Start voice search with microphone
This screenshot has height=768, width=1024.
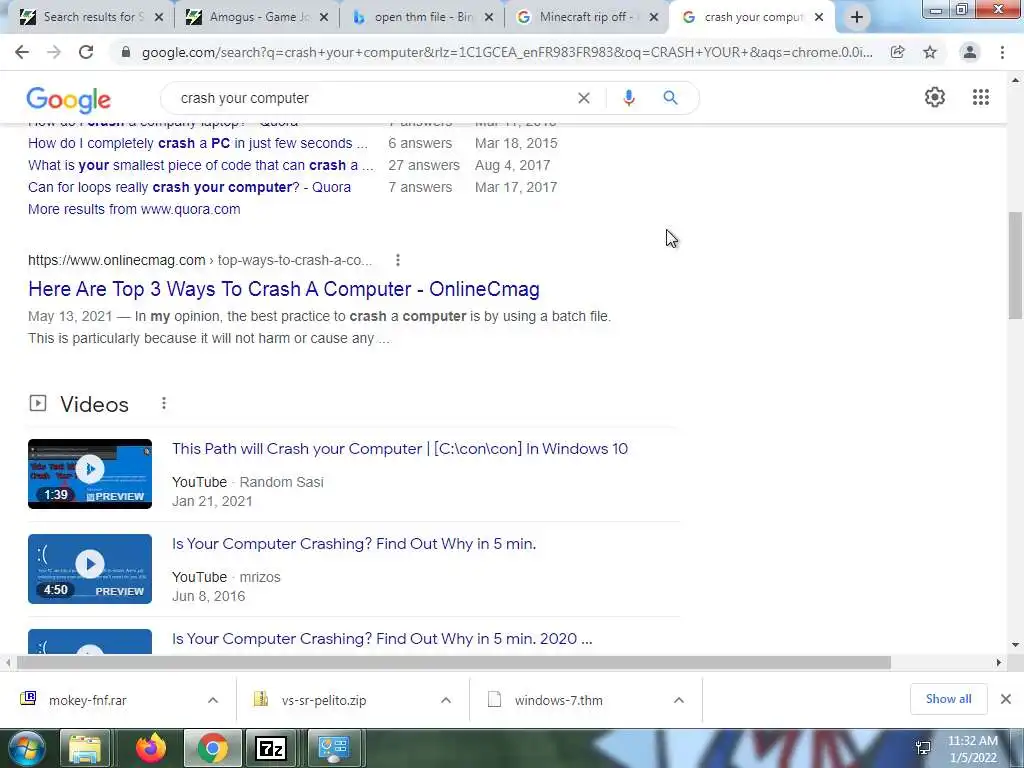628,98
